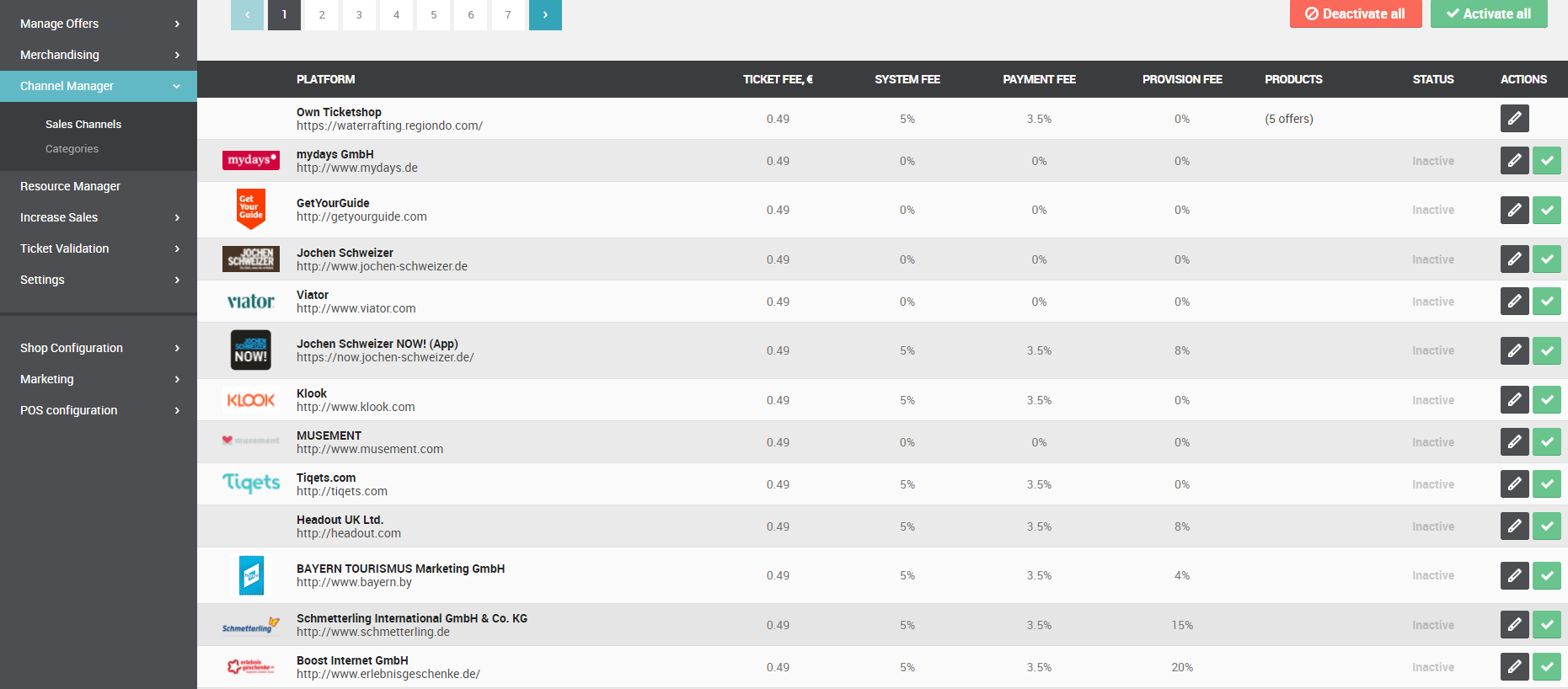This screenshot has width=1568, height=689.
Task: Click the Bayern Tourismus logo
Action: tap(251, 575)
